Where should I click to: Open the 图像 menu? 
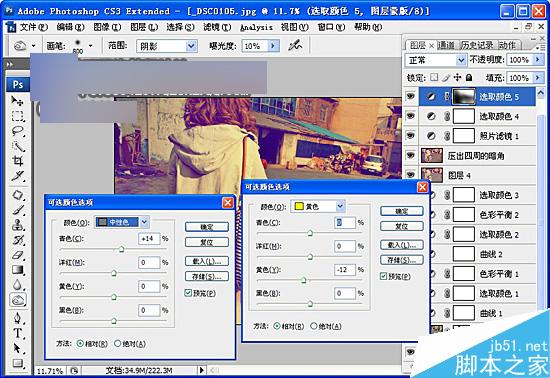pos(107,27)
